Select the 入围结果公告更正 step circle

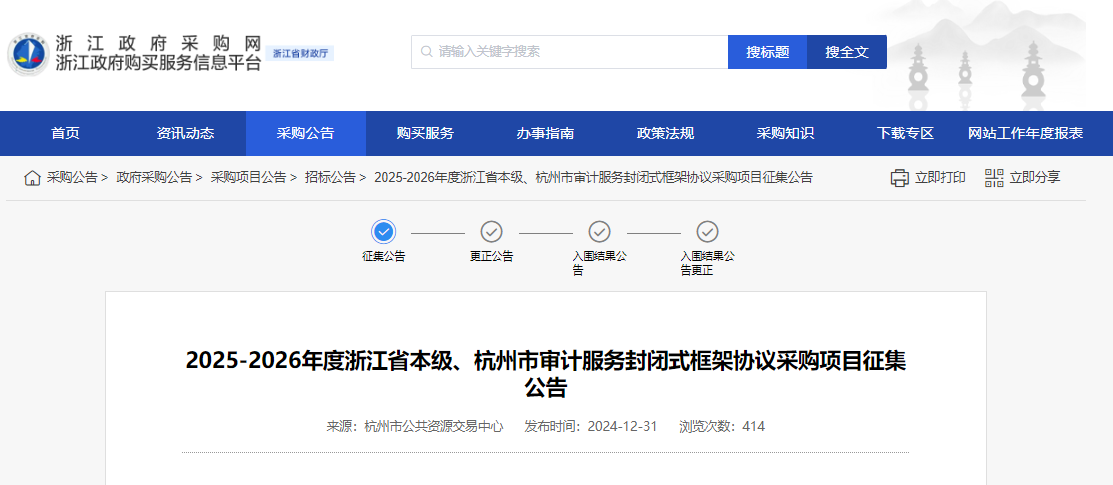tap(707, 232)
